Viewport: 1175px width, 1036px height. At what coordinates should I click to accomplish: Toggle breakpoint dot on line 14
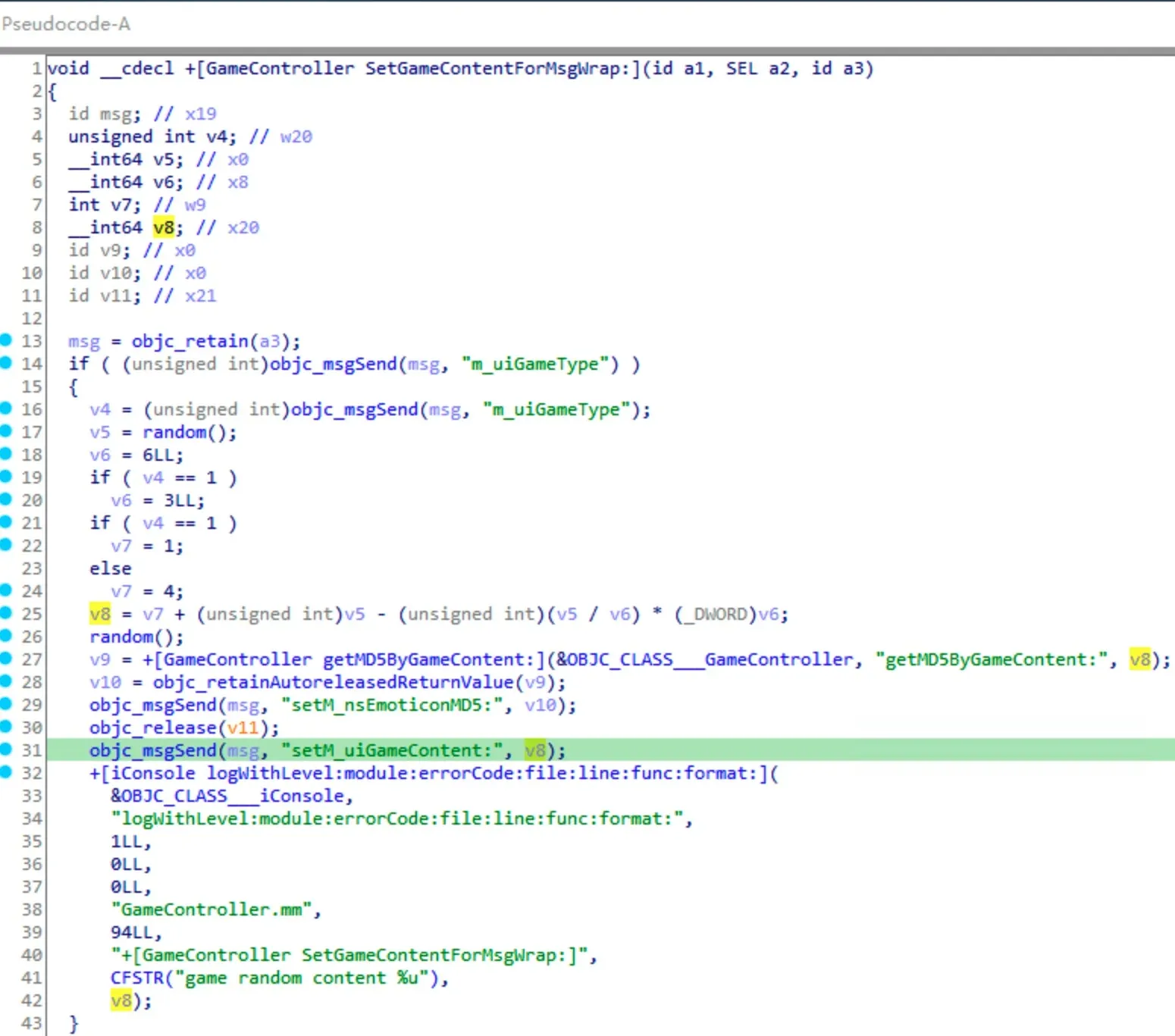(x=6, y=363)
